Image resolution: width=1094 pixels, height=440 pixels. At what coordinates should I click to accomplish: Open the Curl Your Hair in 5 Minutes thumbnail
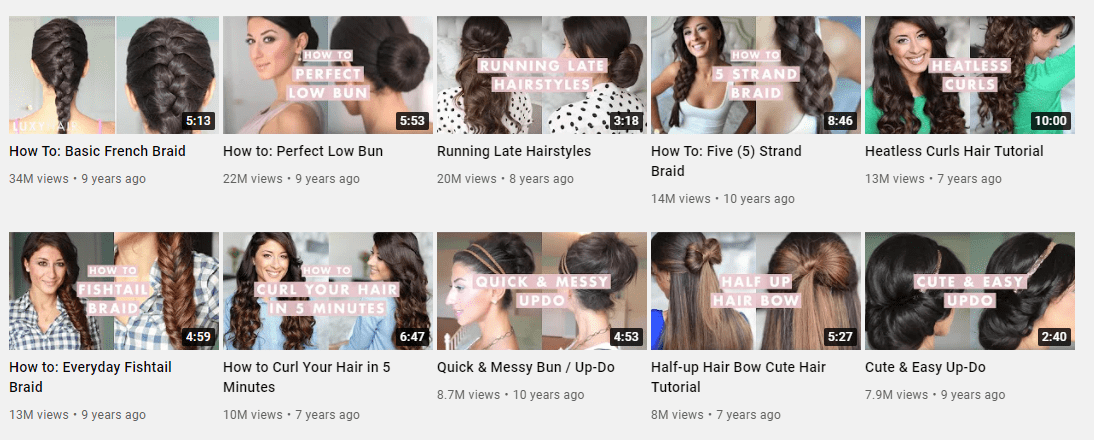coord(328,291)
